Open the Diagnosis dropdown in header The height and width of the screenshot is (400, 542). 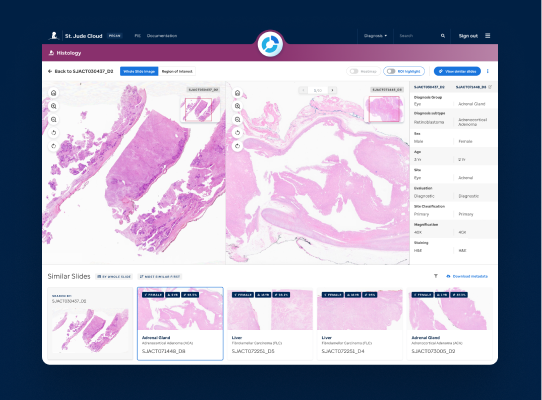tap(375, 36)
